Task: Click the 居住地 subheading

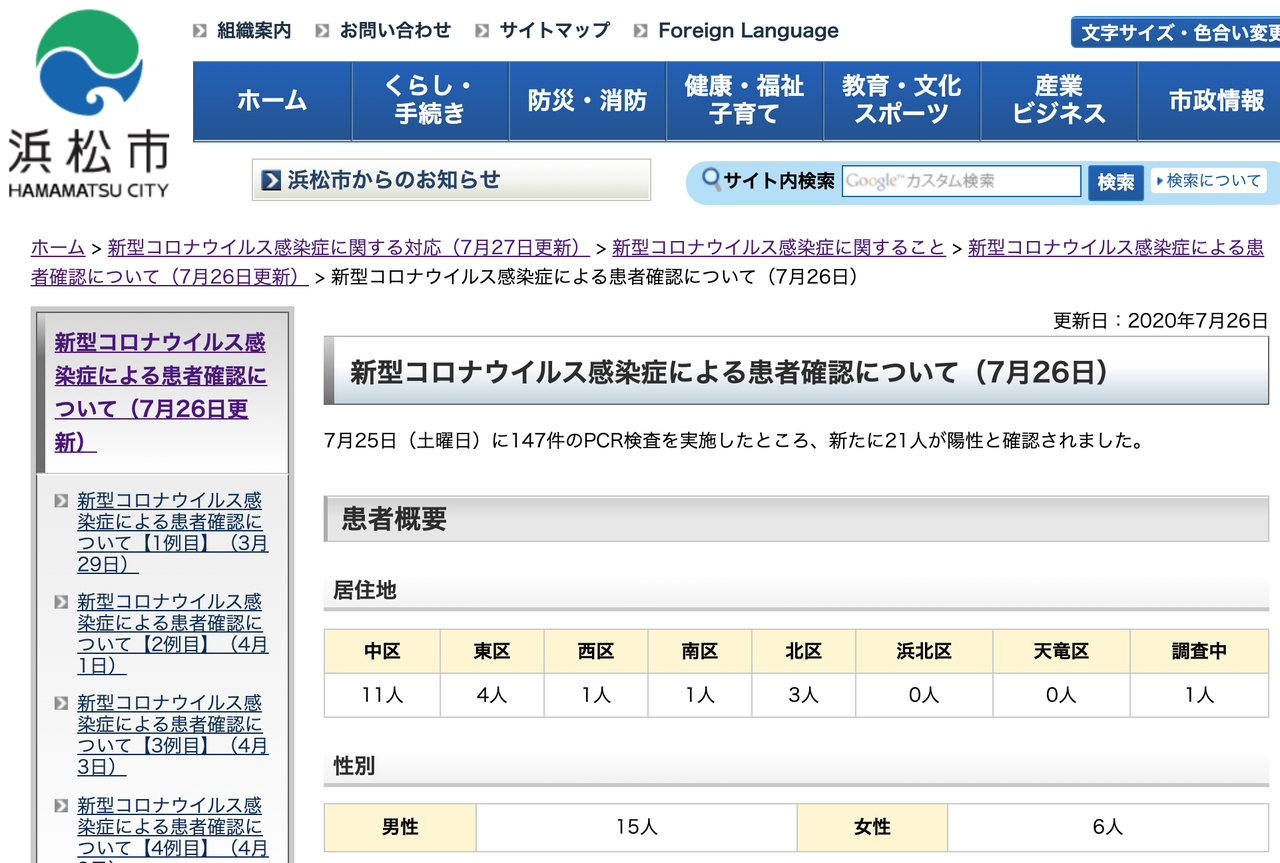Action: (365, 590)
